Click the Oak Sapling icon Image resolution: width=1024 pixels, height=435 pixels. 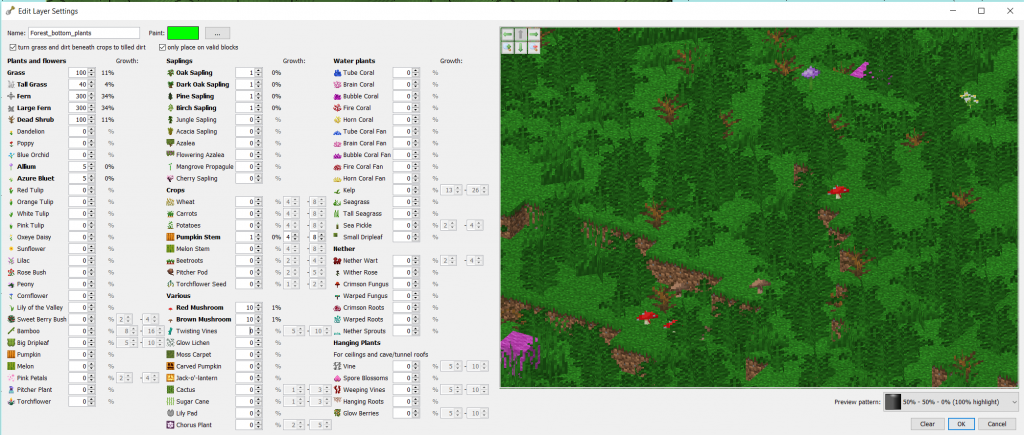coord(171,73)
